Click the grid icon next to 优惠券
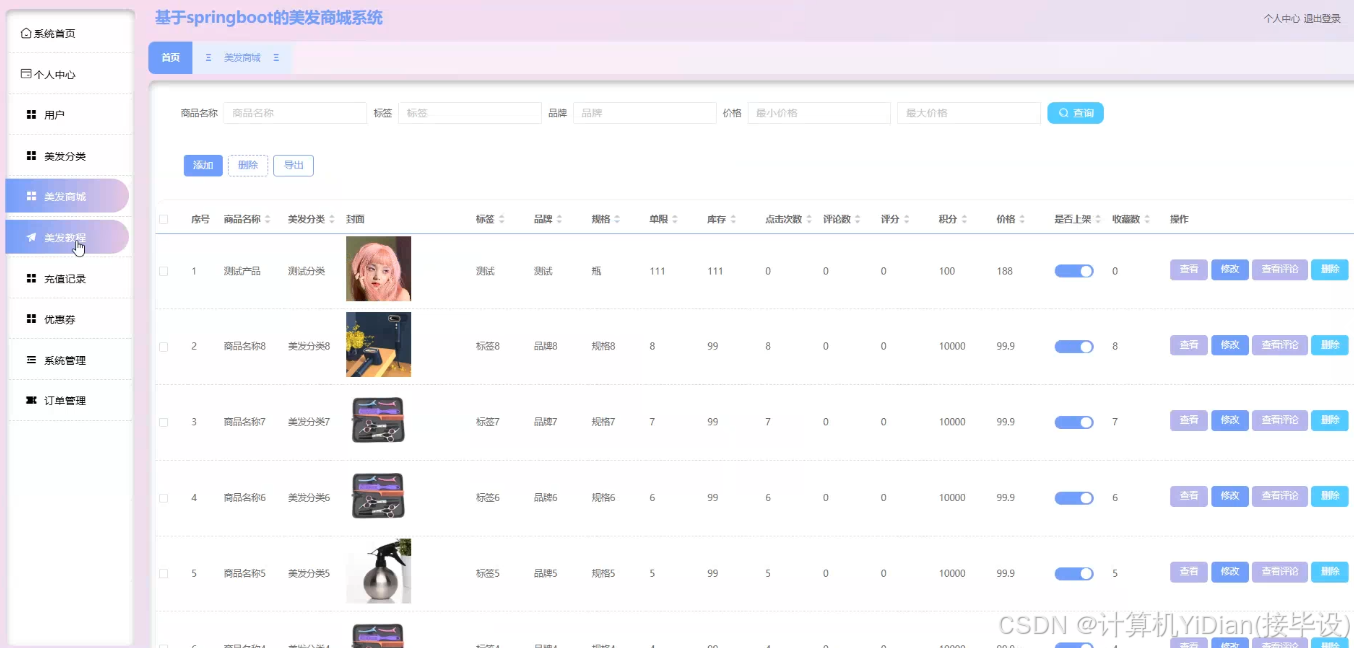 click(x=31, y=319)
